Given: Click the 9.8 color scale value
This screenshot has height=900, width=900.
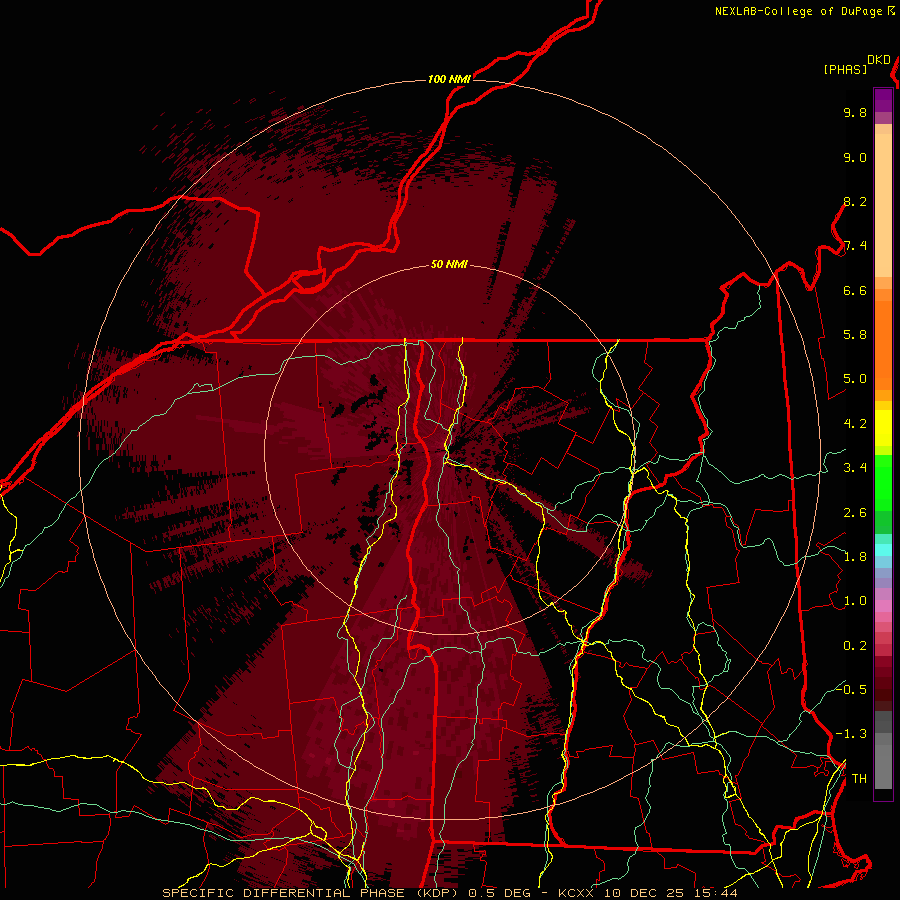Looking at the screenshot, I should [855, 113].
